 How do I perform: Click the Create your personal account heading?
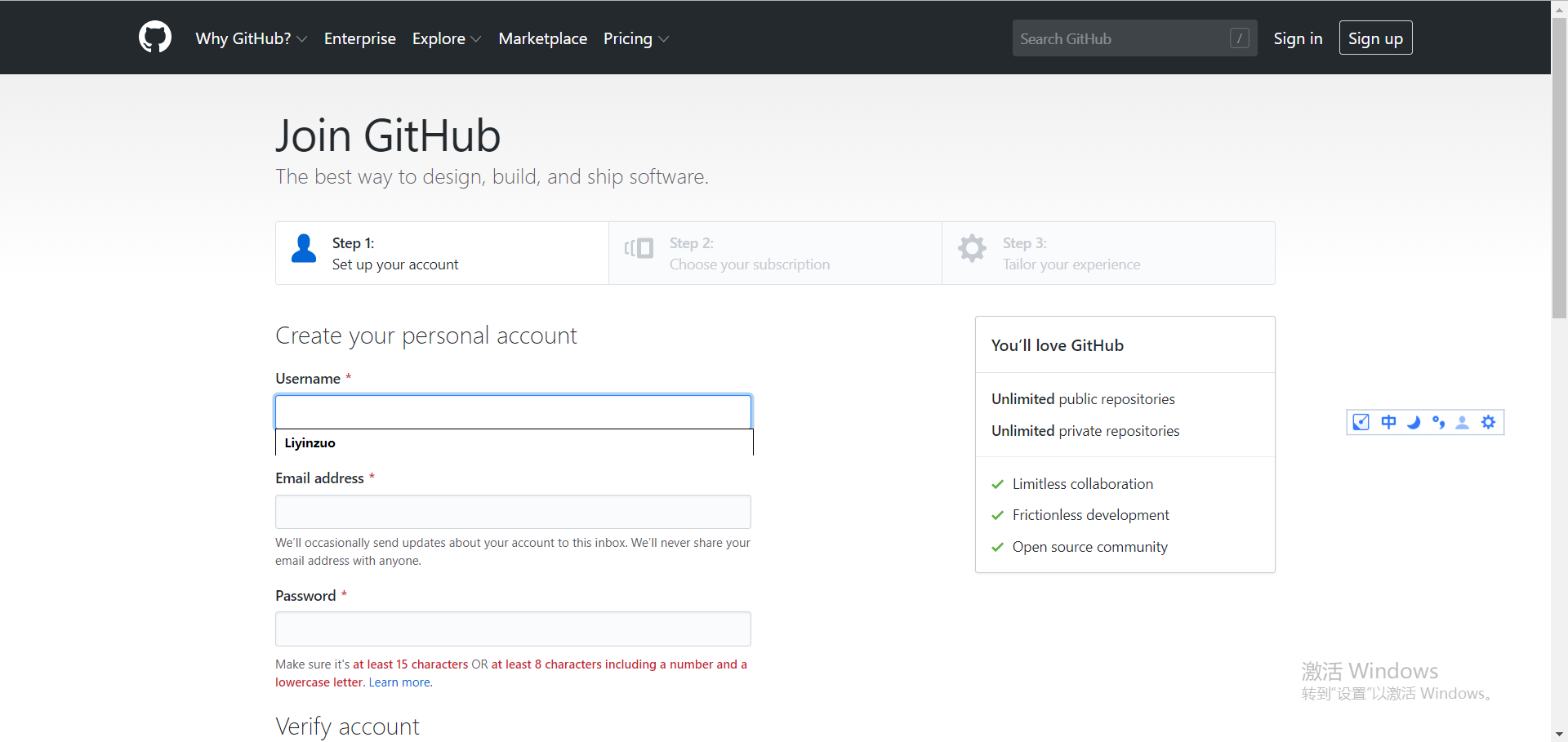(426, 335)
